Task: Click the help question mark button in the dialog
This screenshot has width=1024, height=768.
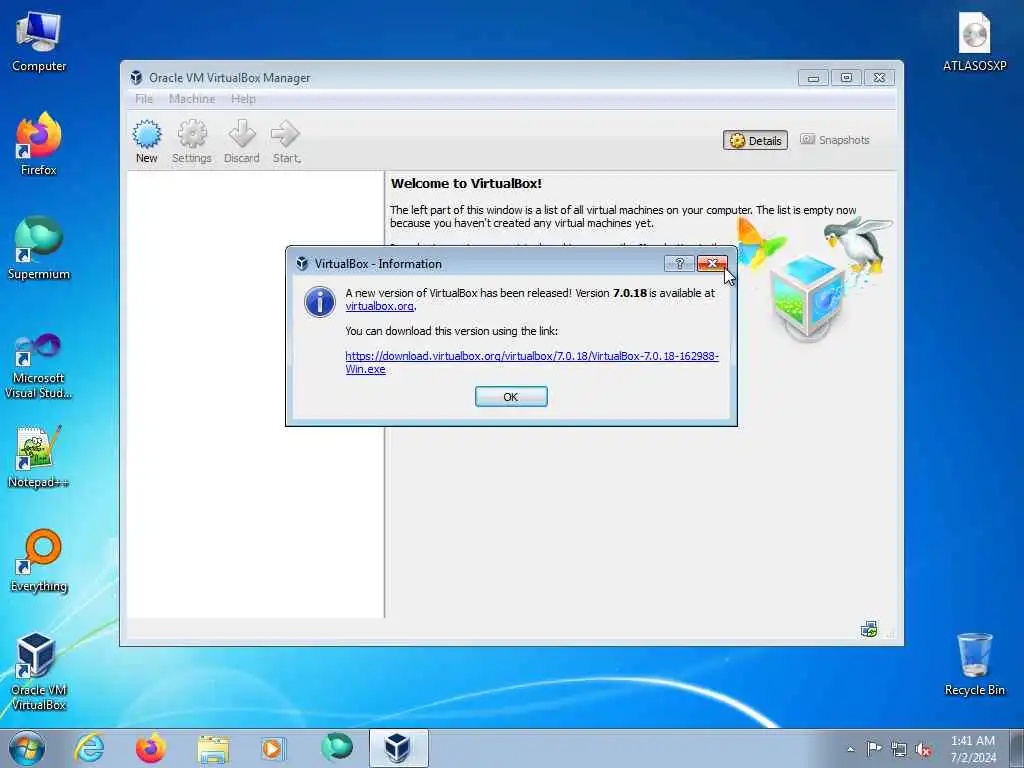Action: pyautogui.click(x=679, y=263)
